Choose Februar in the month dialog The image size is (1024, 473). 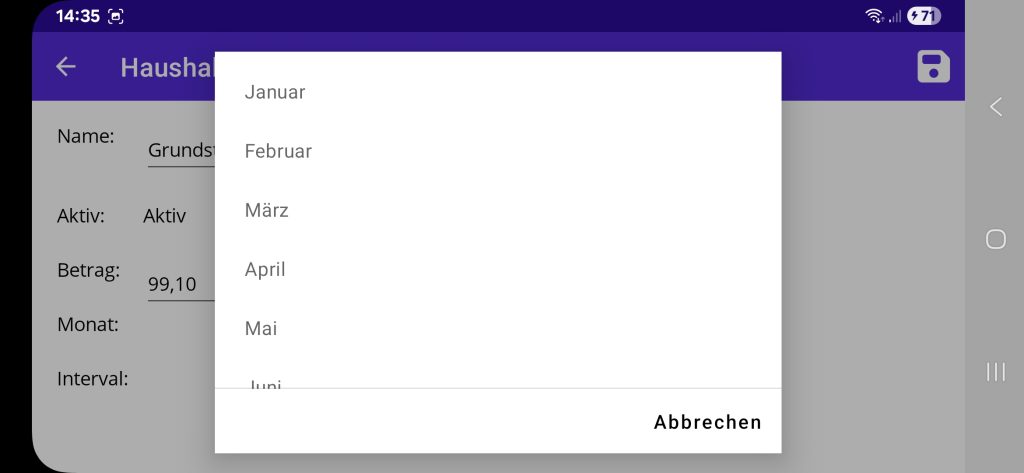pyautogui.click(x=278, y=151)
